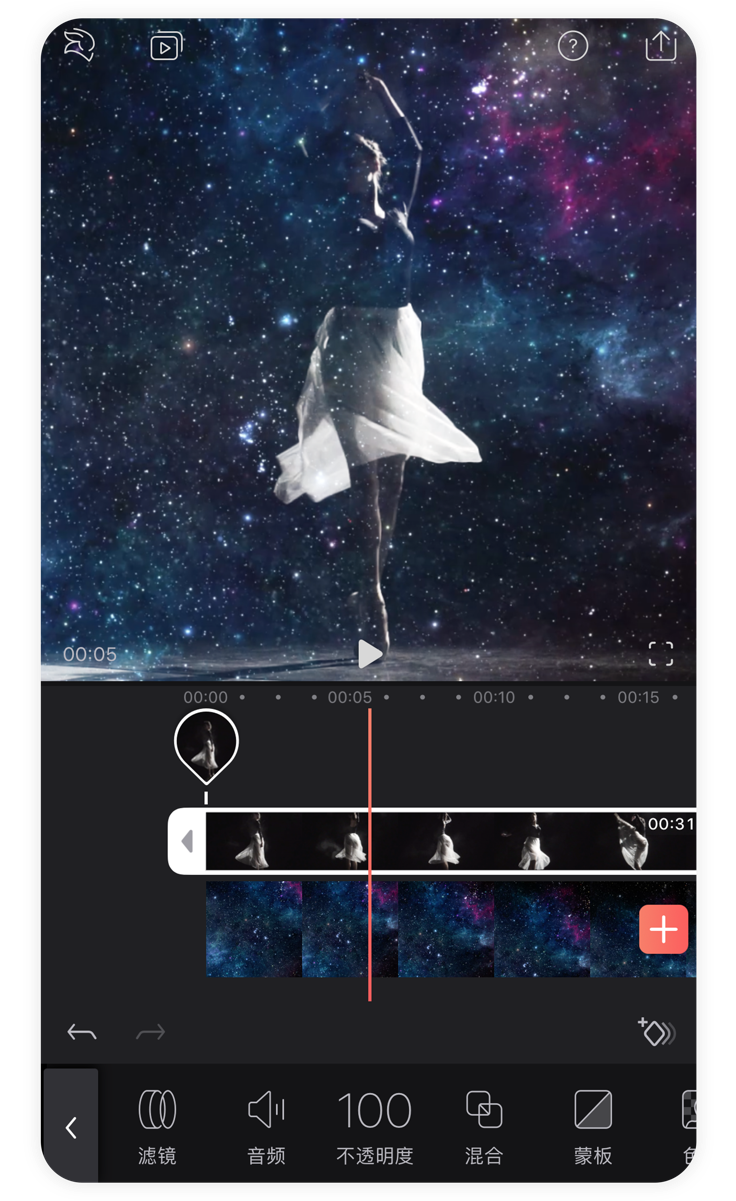Enter fullscreen preview mode
This screenshot has width=736, height=1201.
[x=661, y=654]
